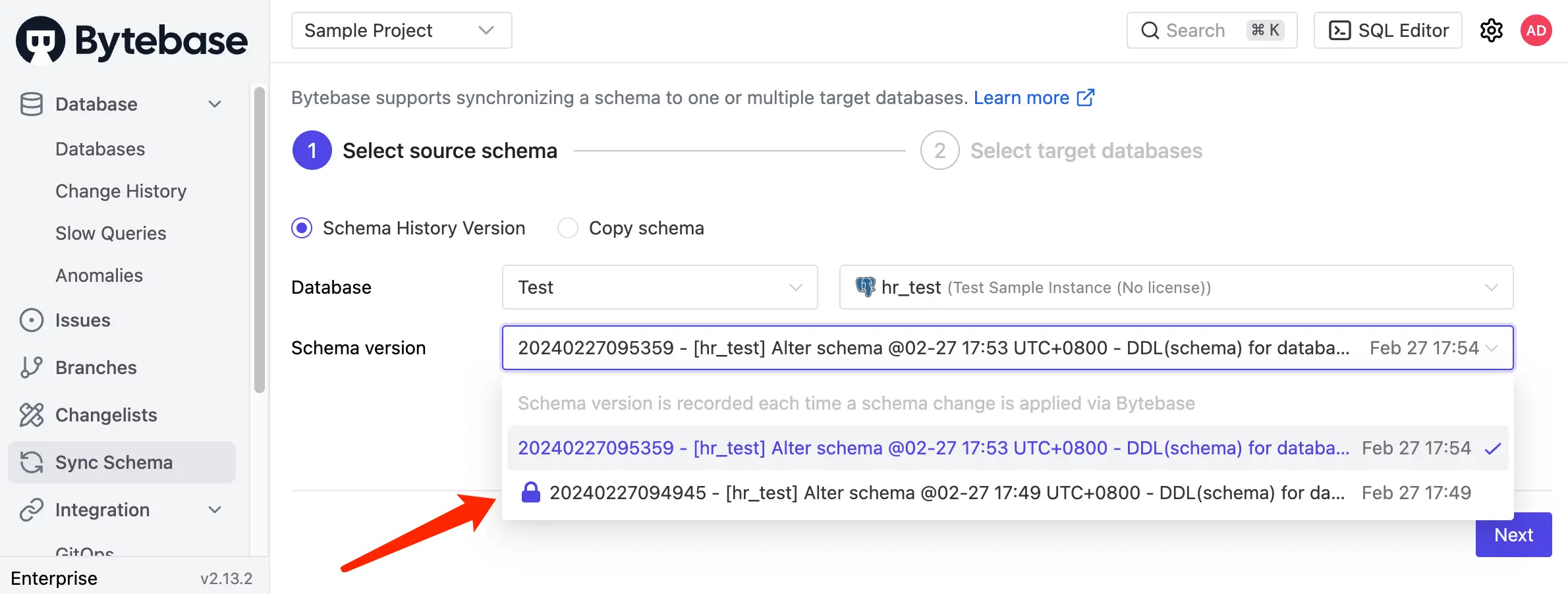Image resolution: width=1568 pixels, height=594 pixels.
Task: Click the Search input box
Action: (1212, 30)
